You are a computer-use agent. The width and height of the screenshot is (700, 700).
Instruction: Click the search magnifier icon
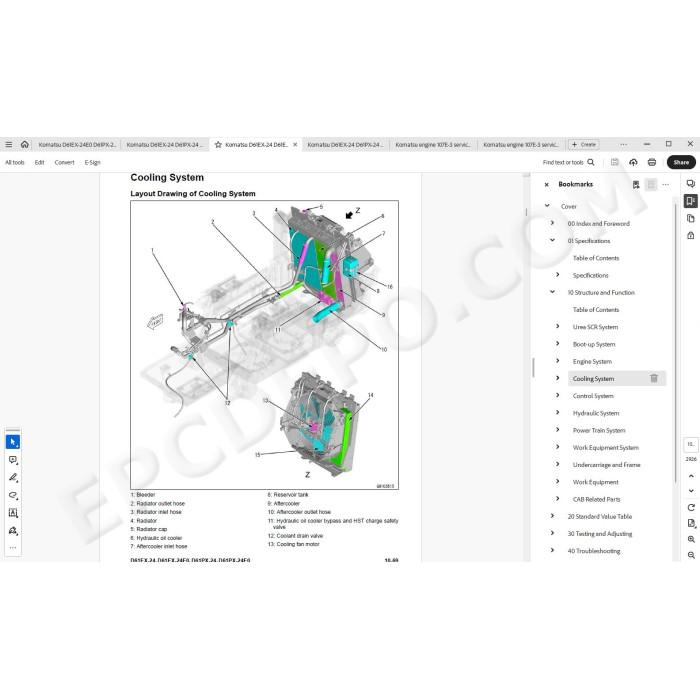591,162
